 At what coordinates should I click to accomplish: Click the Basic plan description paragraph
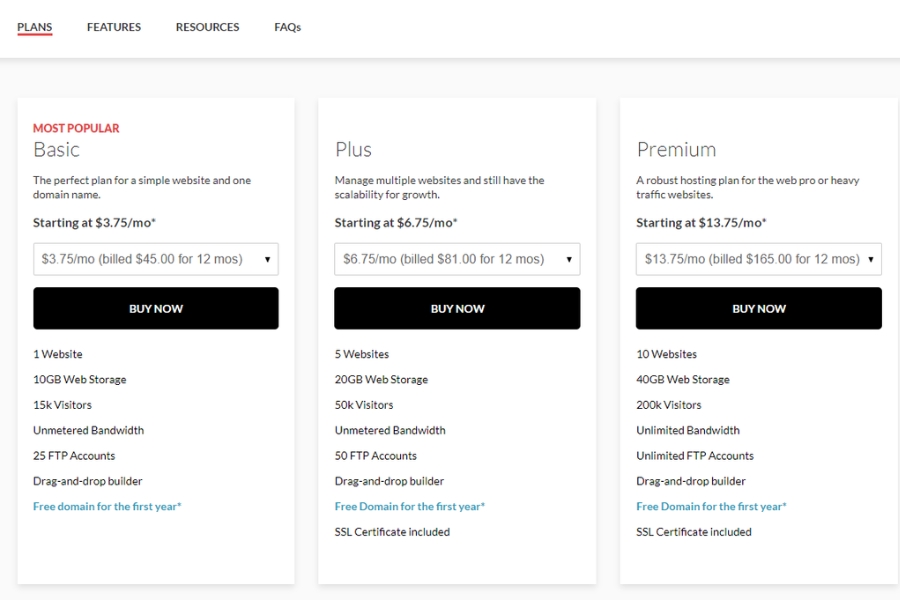click(142, 187)
